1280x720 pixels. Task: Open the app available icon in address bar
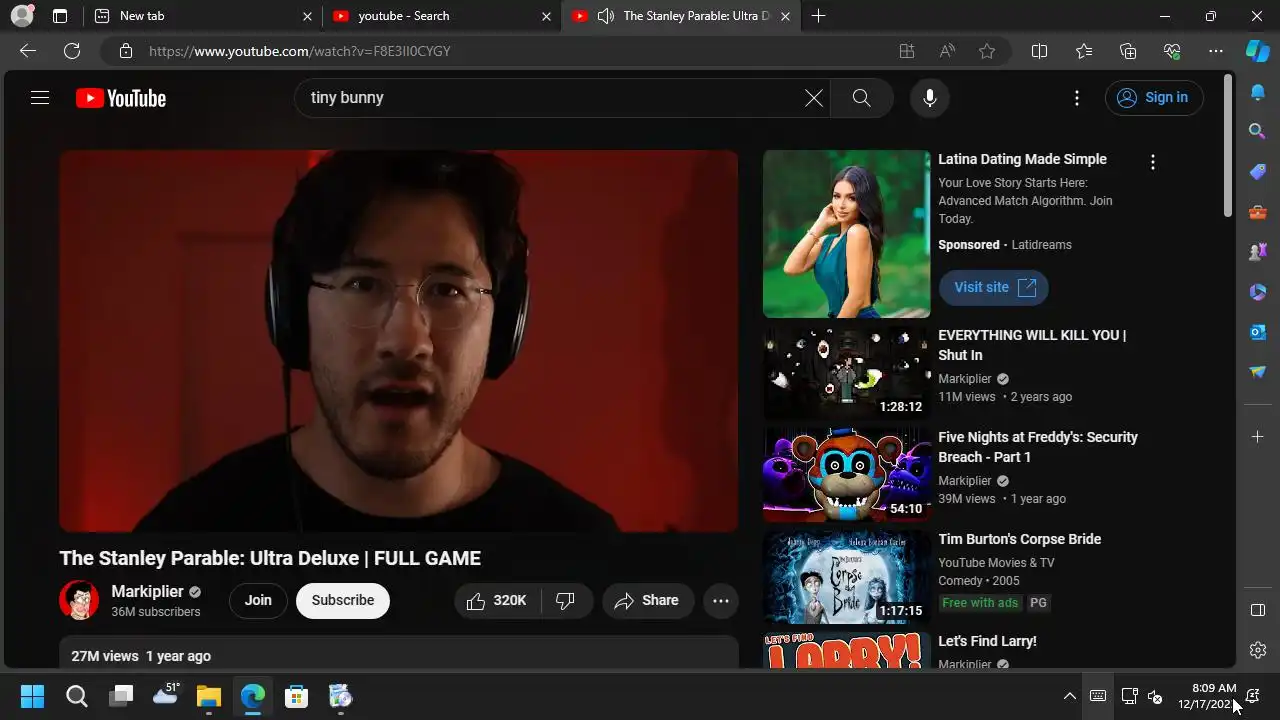pyautogui.click(x=907, y=51)
